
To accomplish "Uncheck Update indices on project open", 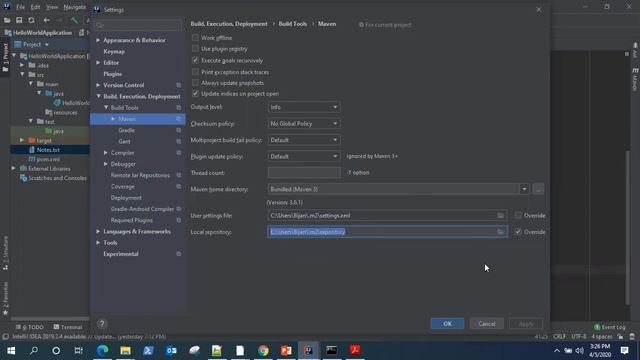I will 196,93.
